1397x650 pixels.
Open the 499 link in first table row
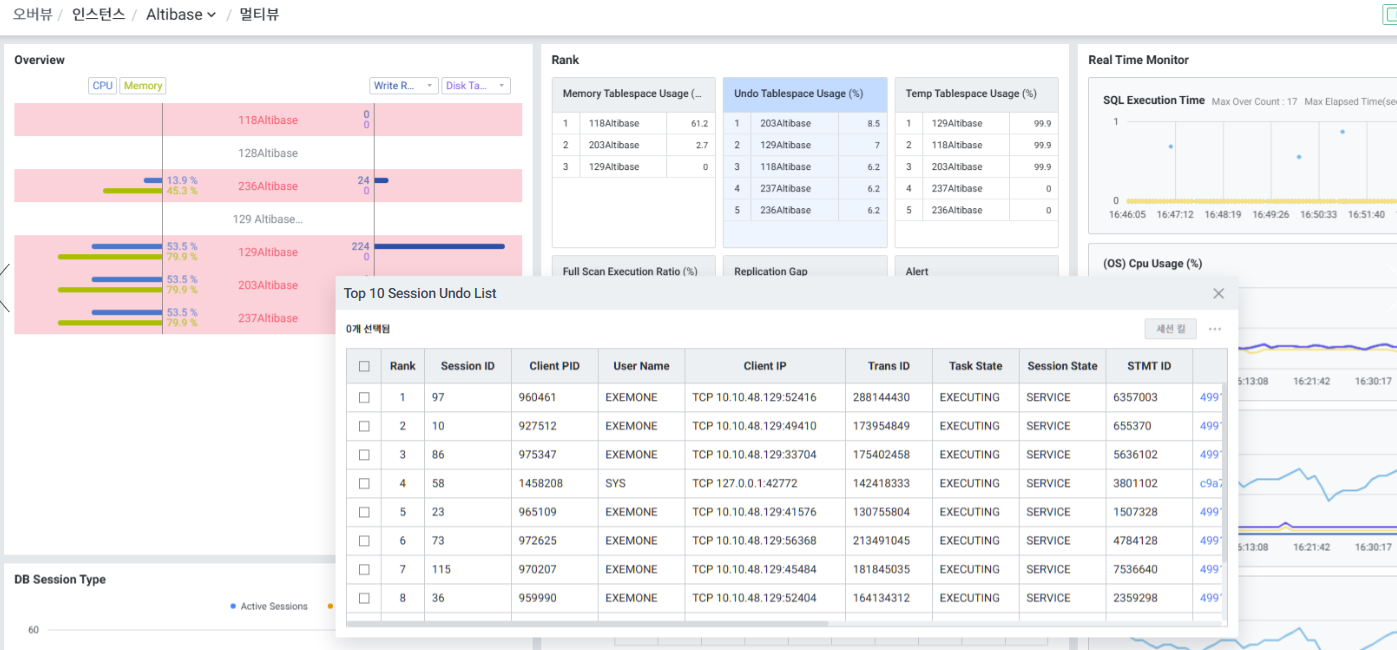click(1210, 397)
